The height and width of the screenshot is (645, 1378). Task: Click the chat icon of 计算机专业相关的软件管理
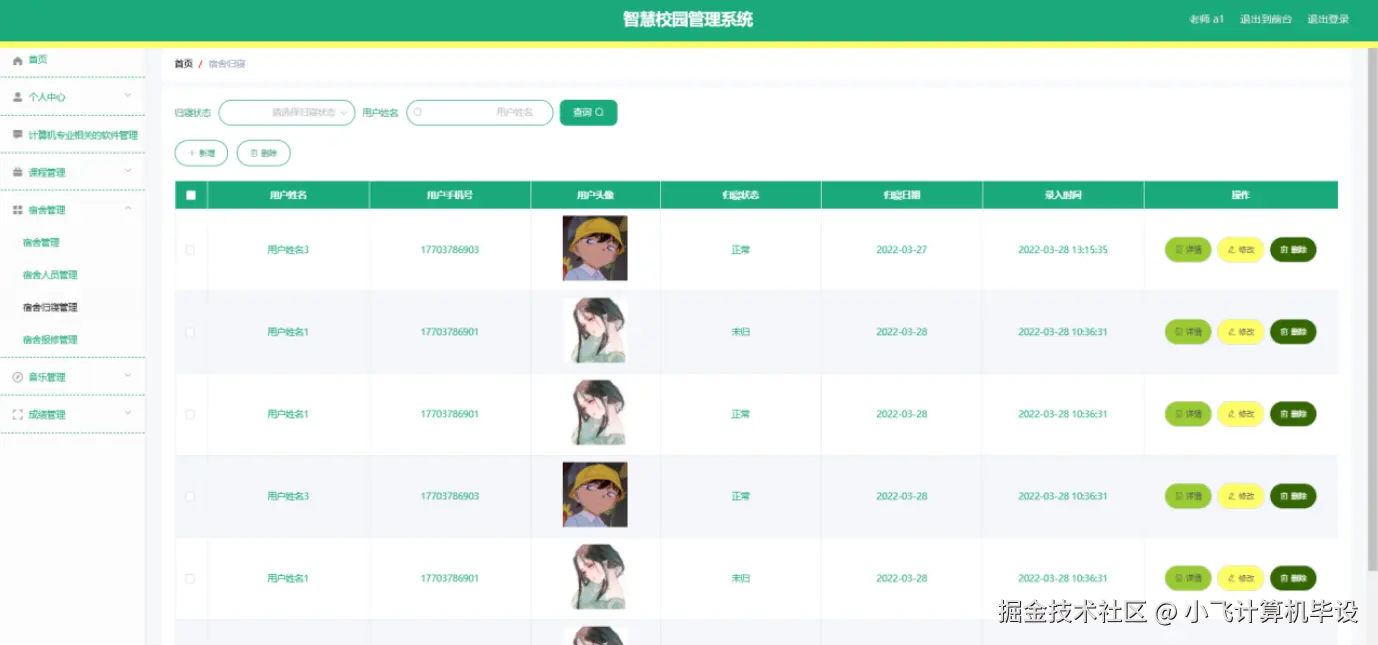click(x=17, y=134)
